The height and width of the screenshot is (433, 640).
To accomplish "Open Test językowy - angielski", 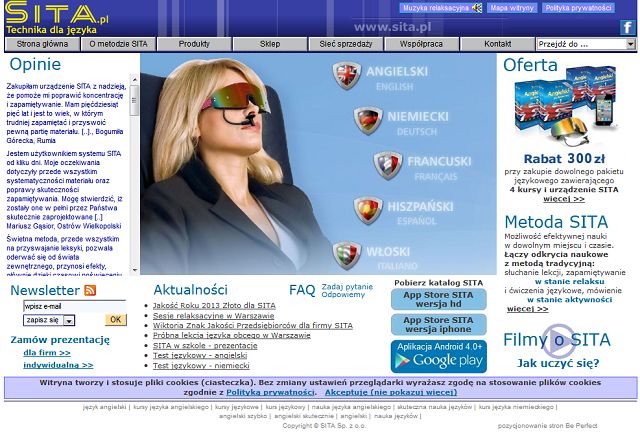I will click(200, 355).
